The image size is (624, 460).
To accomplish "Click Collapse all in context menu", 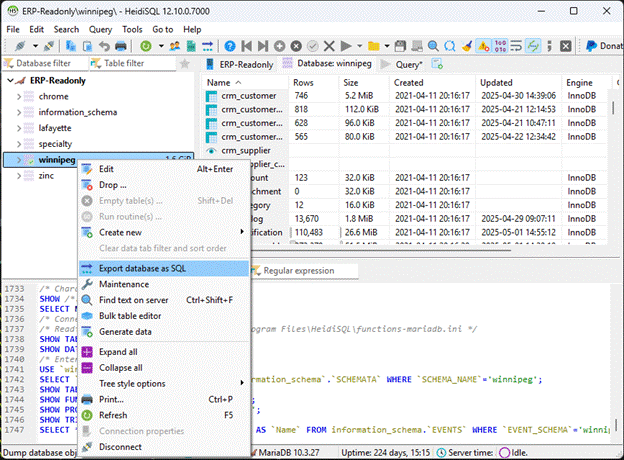I will click(x=164, y=368).
